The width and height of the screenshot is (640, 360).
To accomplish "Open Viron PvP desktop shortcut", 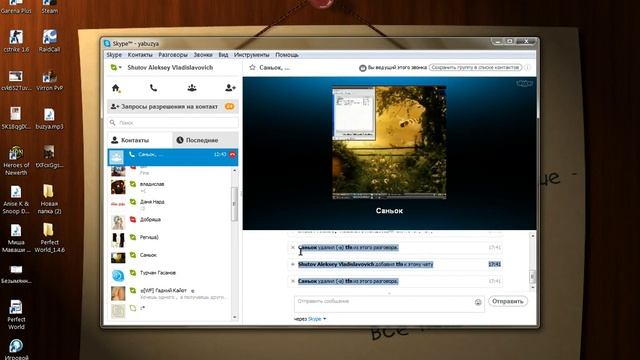I will coord(49,80).
